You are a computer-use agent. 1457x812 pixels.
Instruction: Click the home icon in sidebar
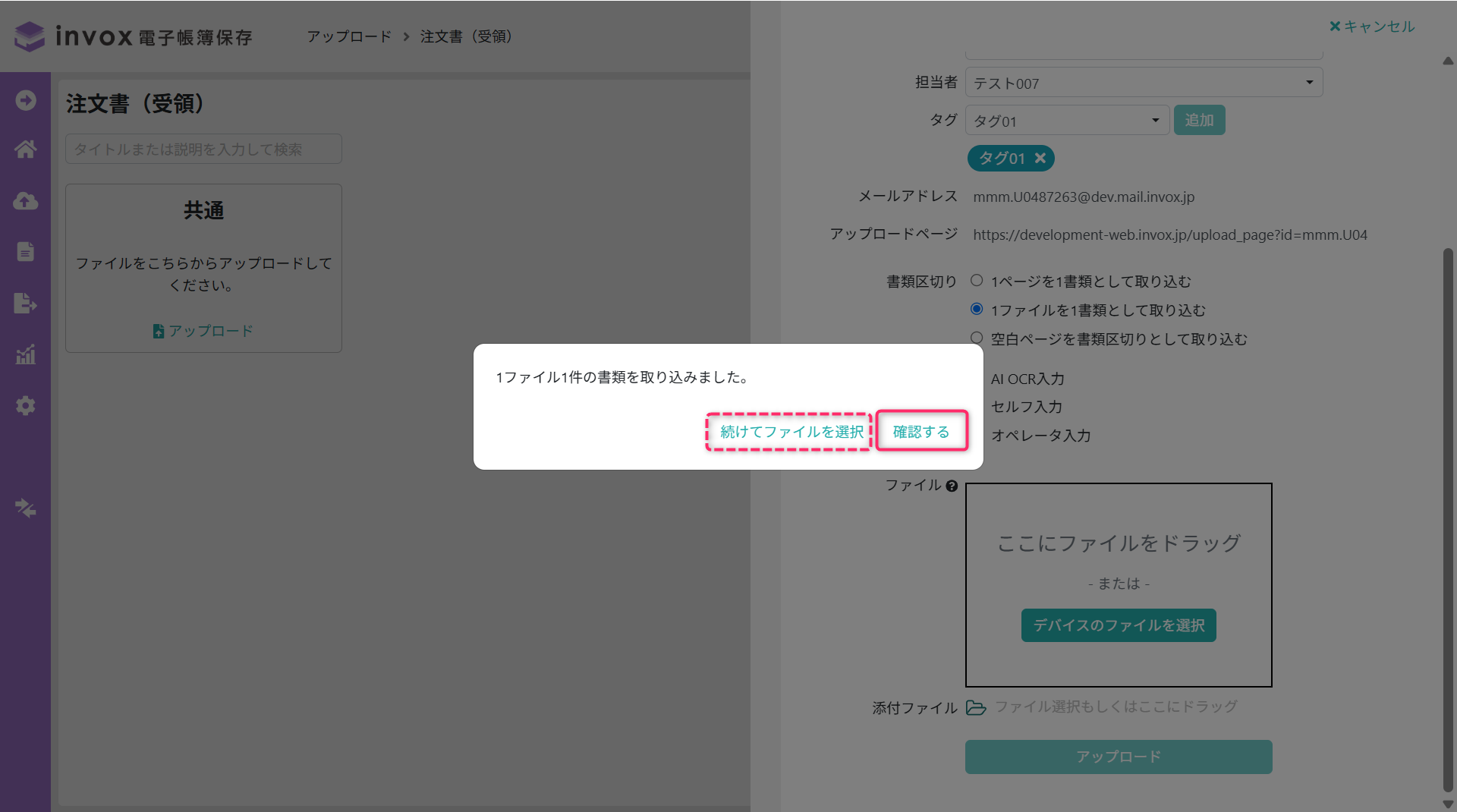coord(25,149)
